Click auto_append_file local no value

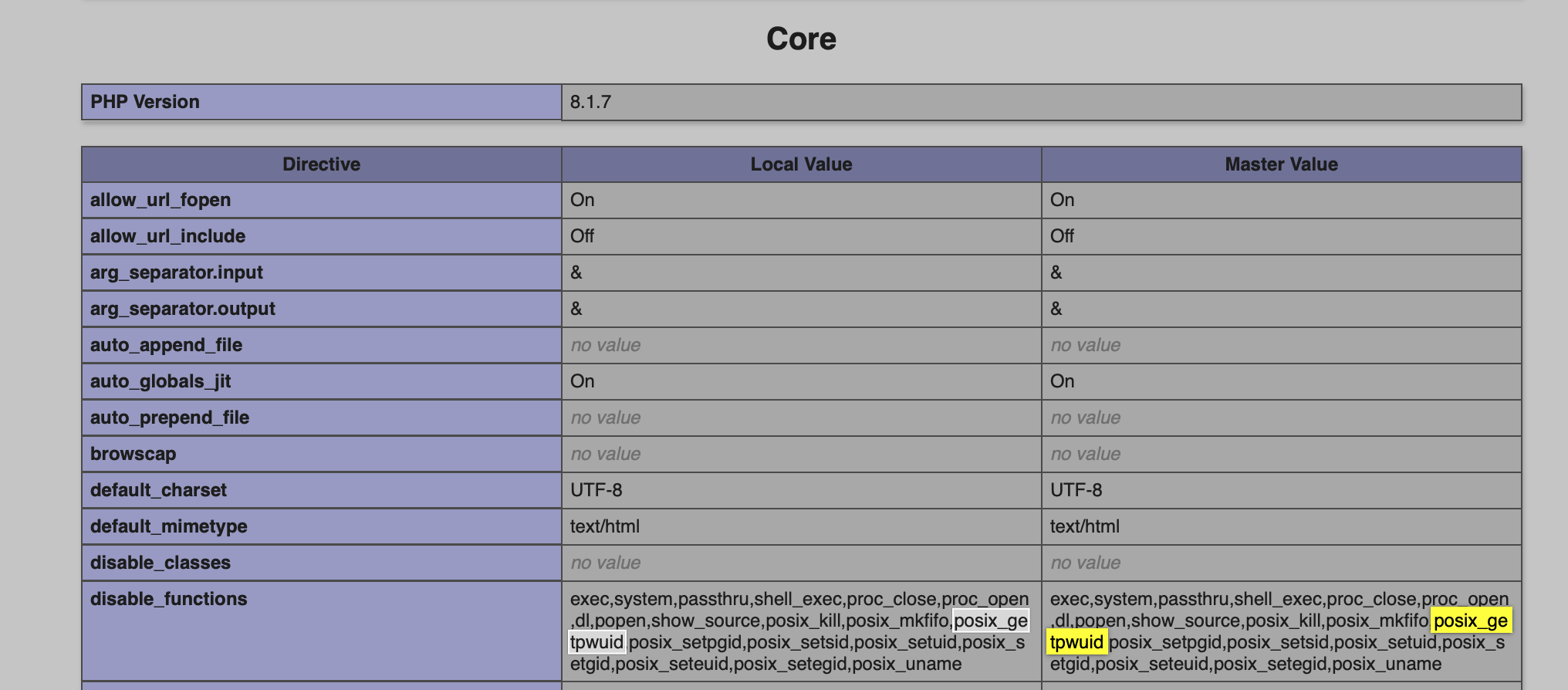(x=606, y=345)
